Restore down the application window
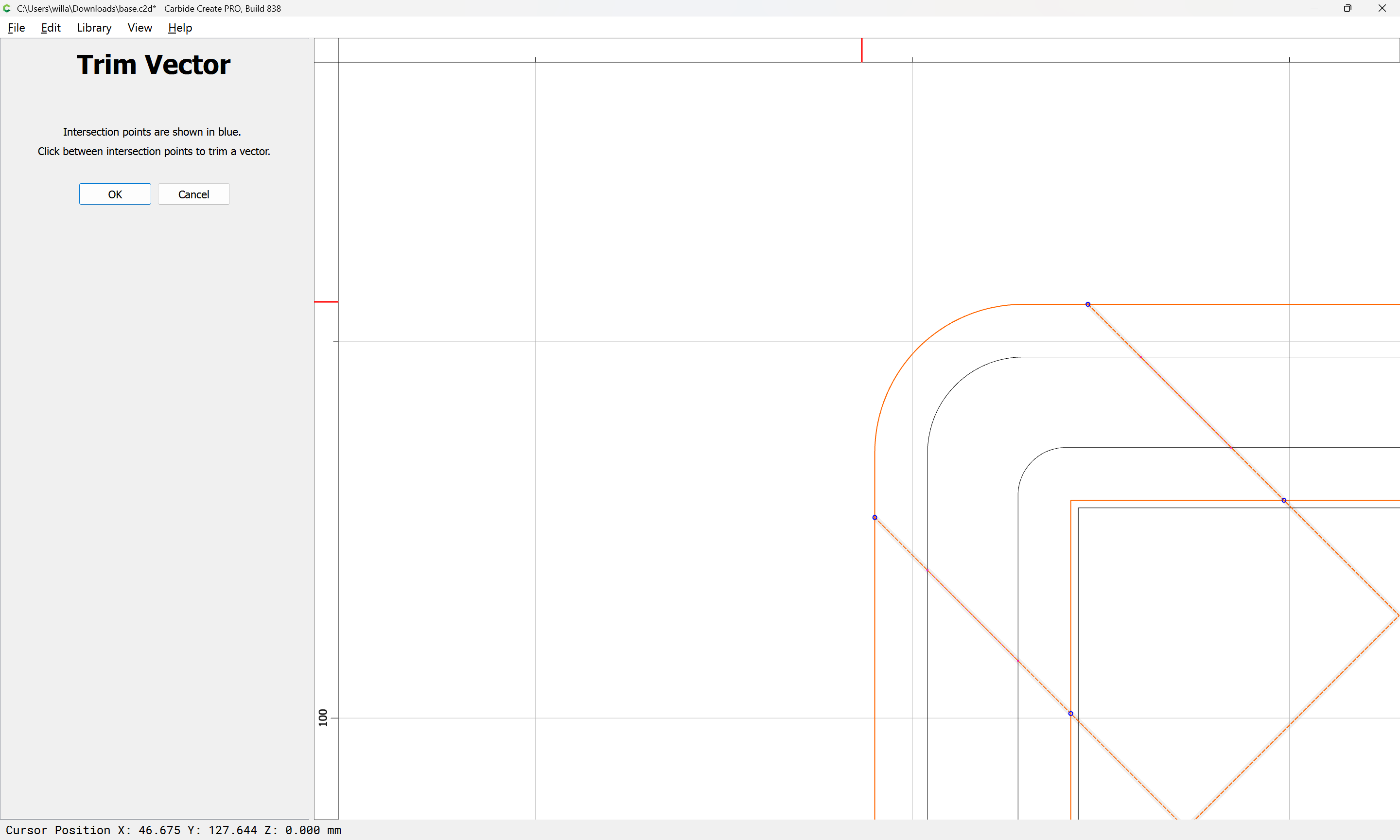The height and width of the screenshot is (840, 1400). (x=1347, y=8)
